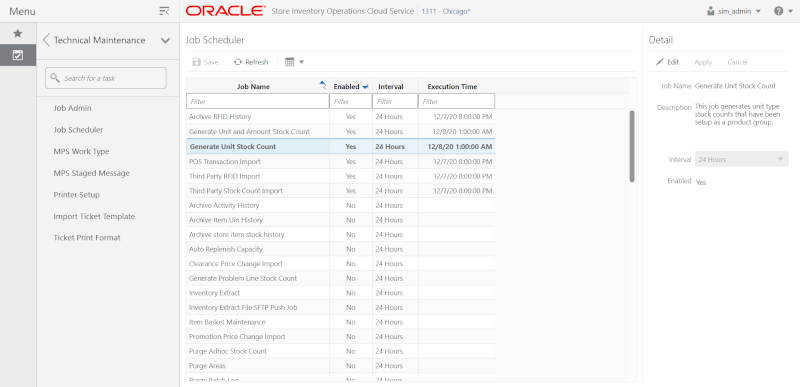This screenshot has height=387, width=800.
Task: Click the Edit button in Detail
Action: (x=667, y=62)
